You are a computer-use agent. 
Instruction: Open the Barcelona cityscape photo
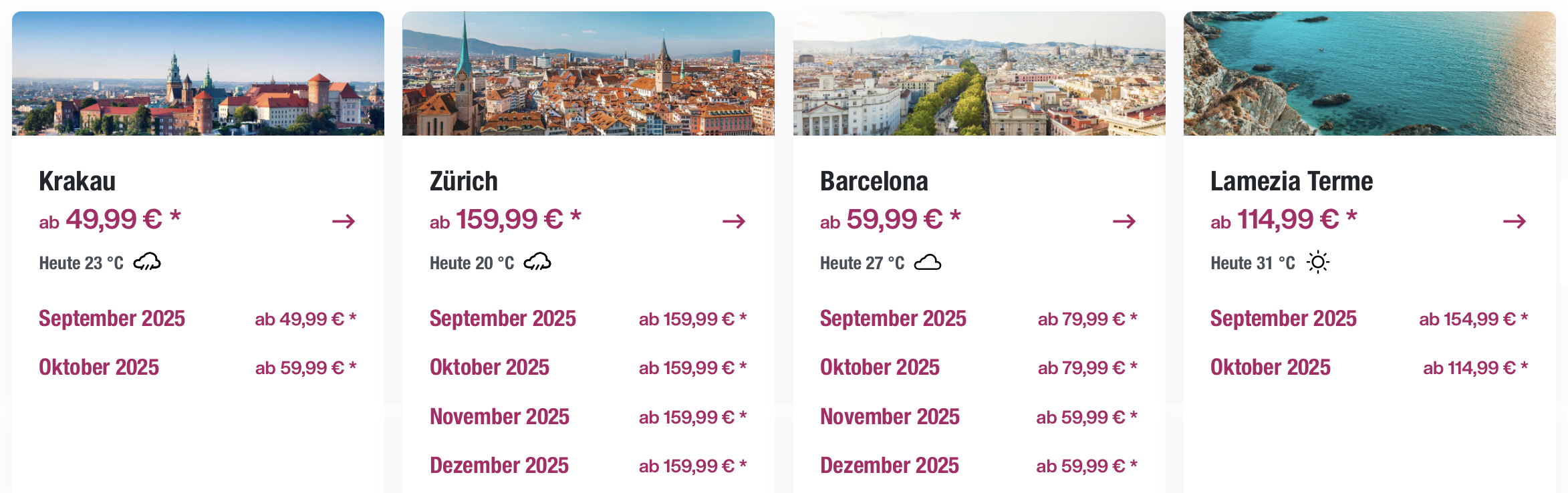click(979, 73)
